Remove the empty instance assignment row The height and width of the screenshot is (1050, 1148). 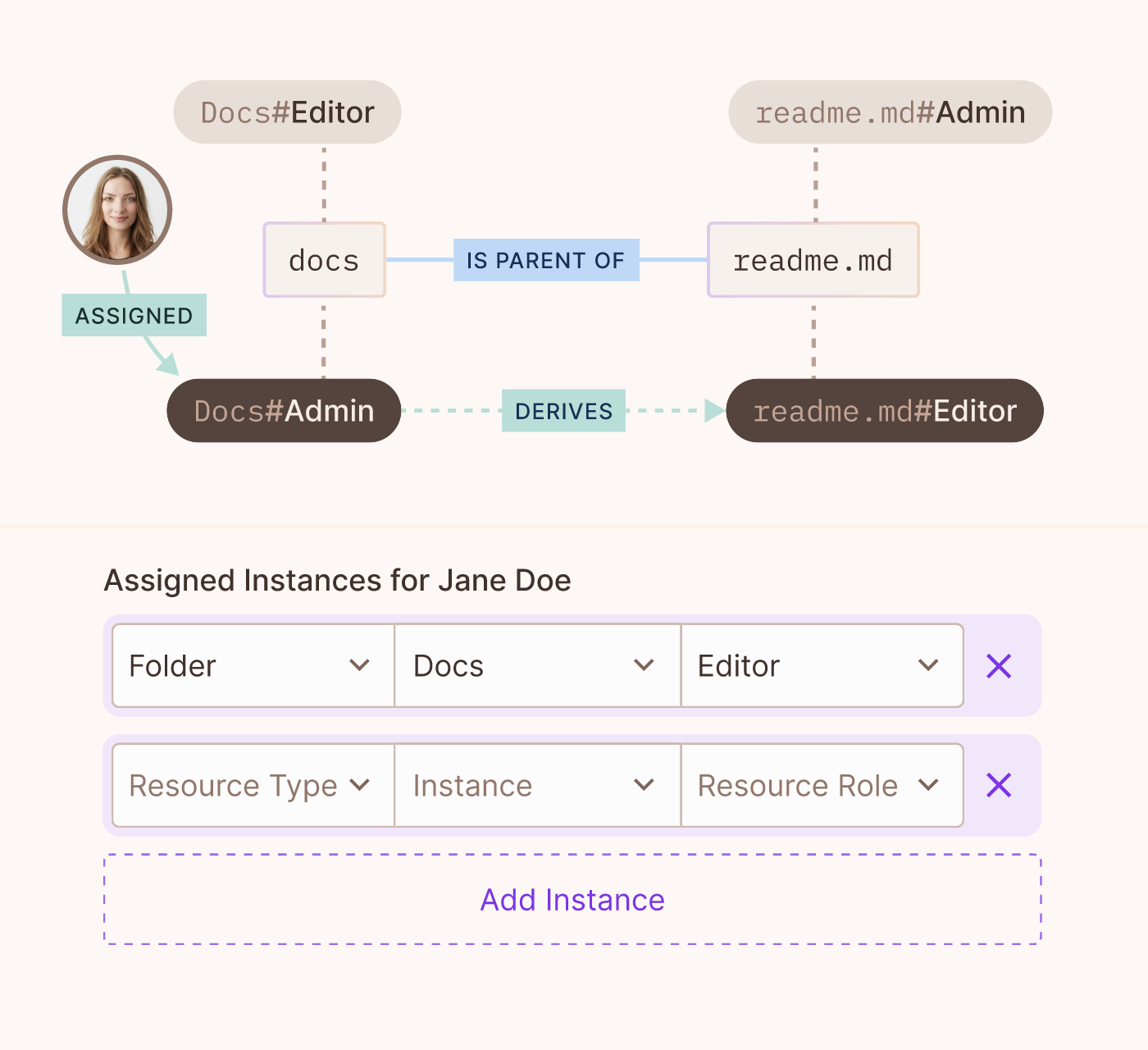(998, 785)
